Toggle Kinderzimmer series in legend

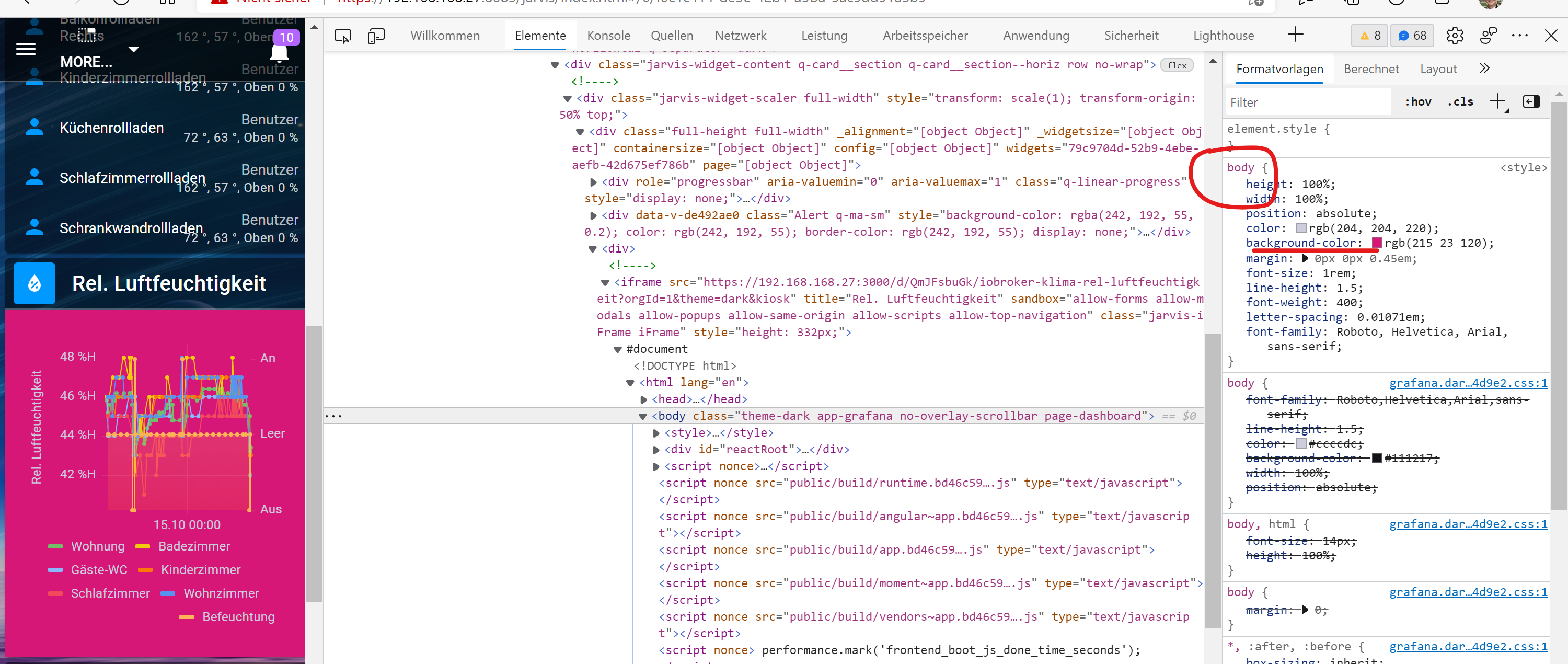pyautogui.click(x=189, y=570)
